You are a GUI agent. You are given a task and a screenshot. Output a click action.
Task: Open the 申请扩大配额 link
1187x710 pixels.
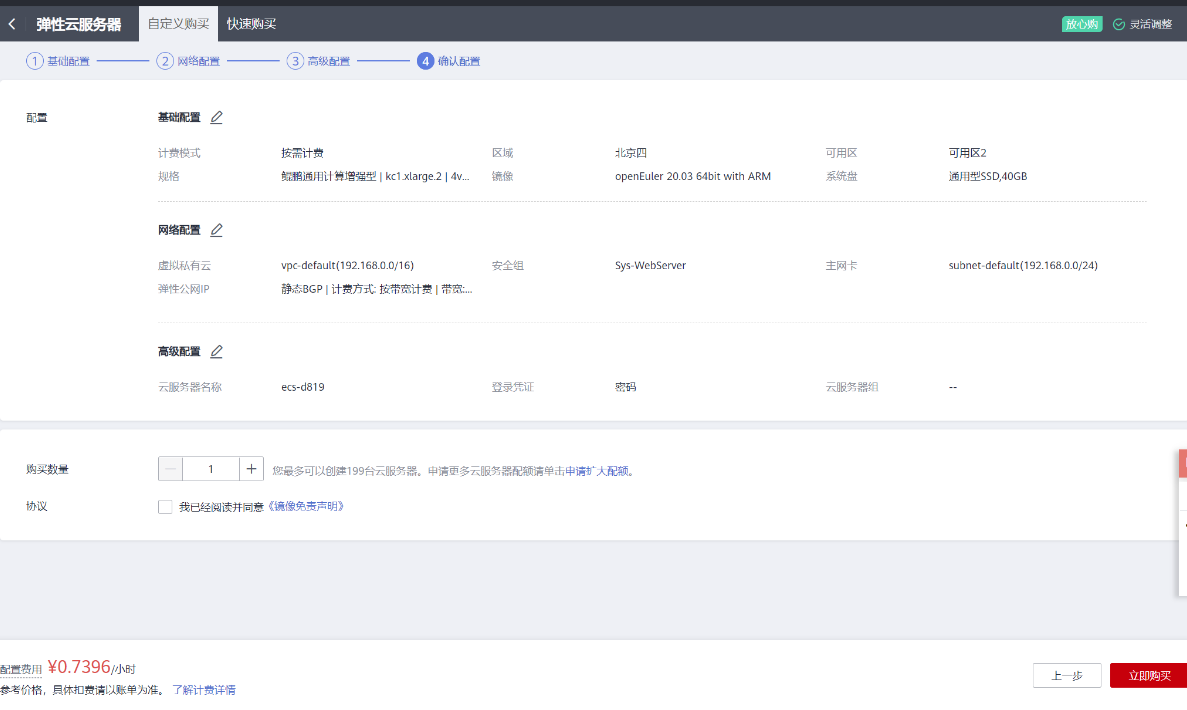coord(597,471)
